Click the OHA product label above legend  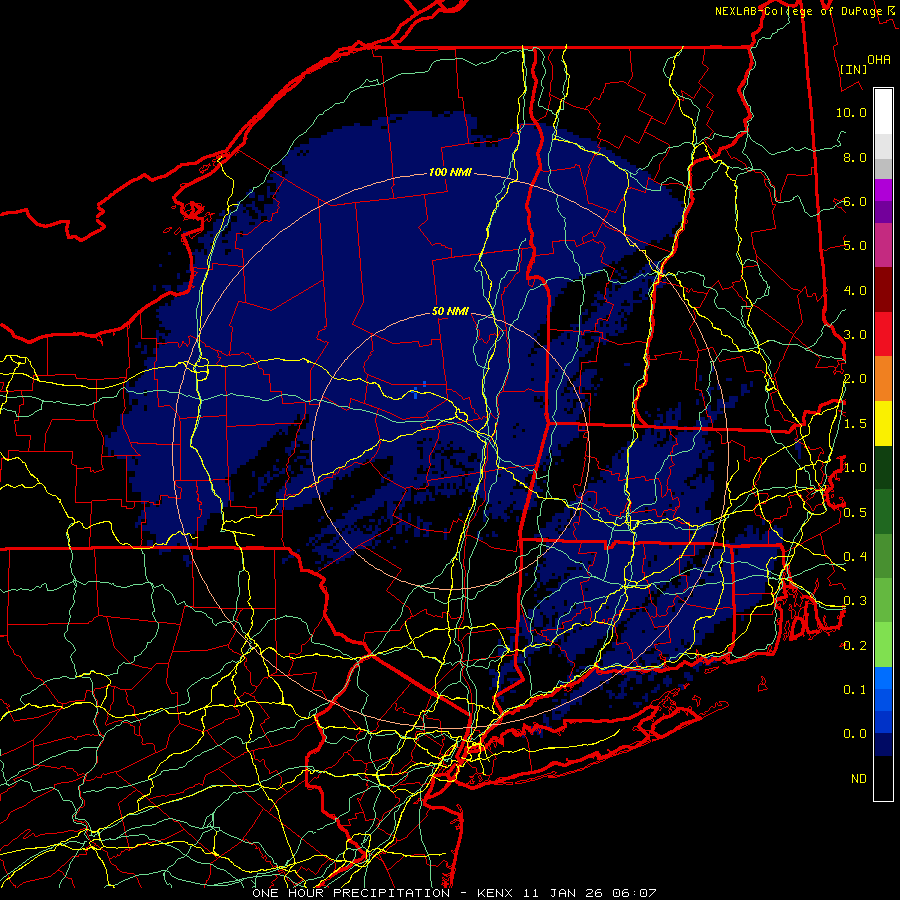tap(879, 59)
